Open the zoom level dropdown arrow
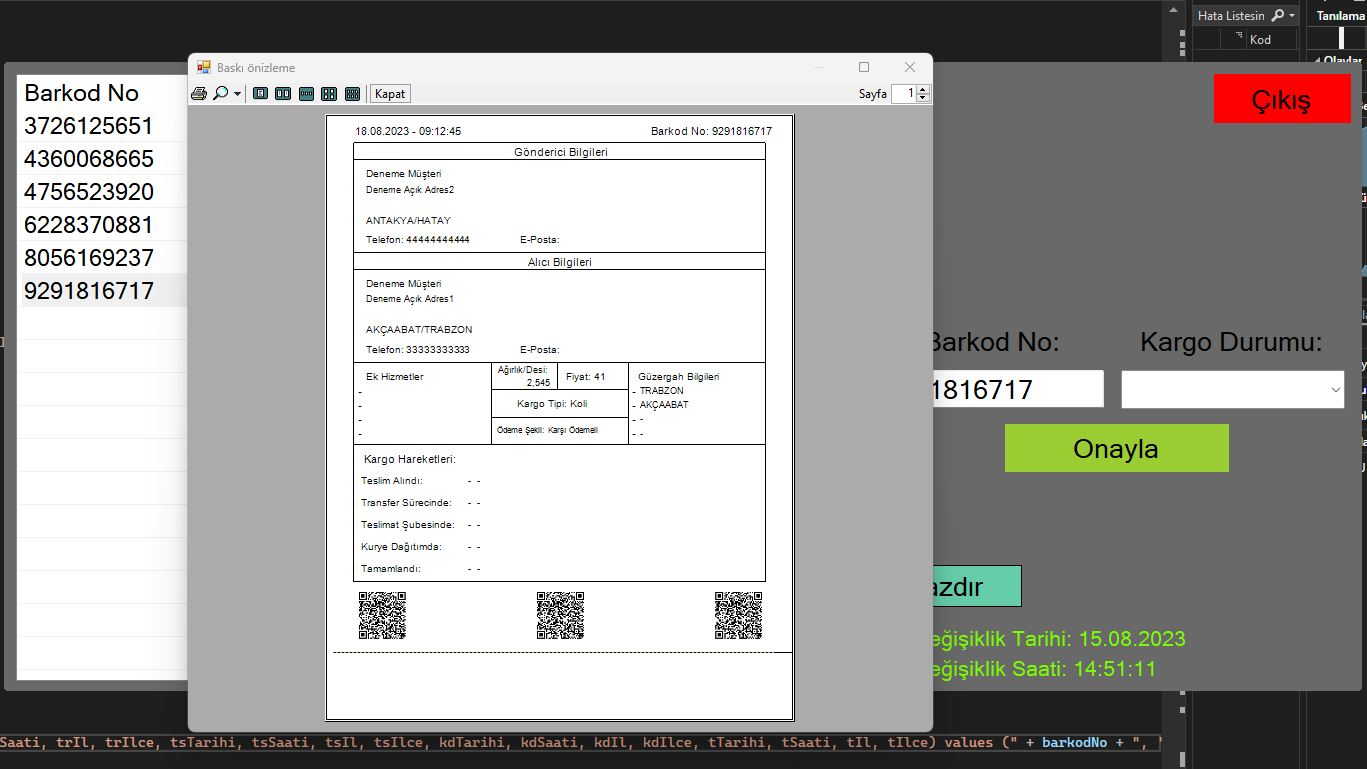 coord(237,93)
